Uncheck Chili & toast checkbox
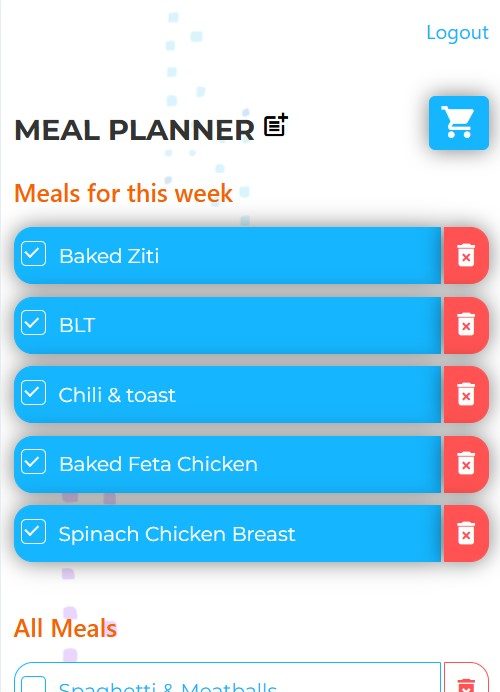 (34, 392)
